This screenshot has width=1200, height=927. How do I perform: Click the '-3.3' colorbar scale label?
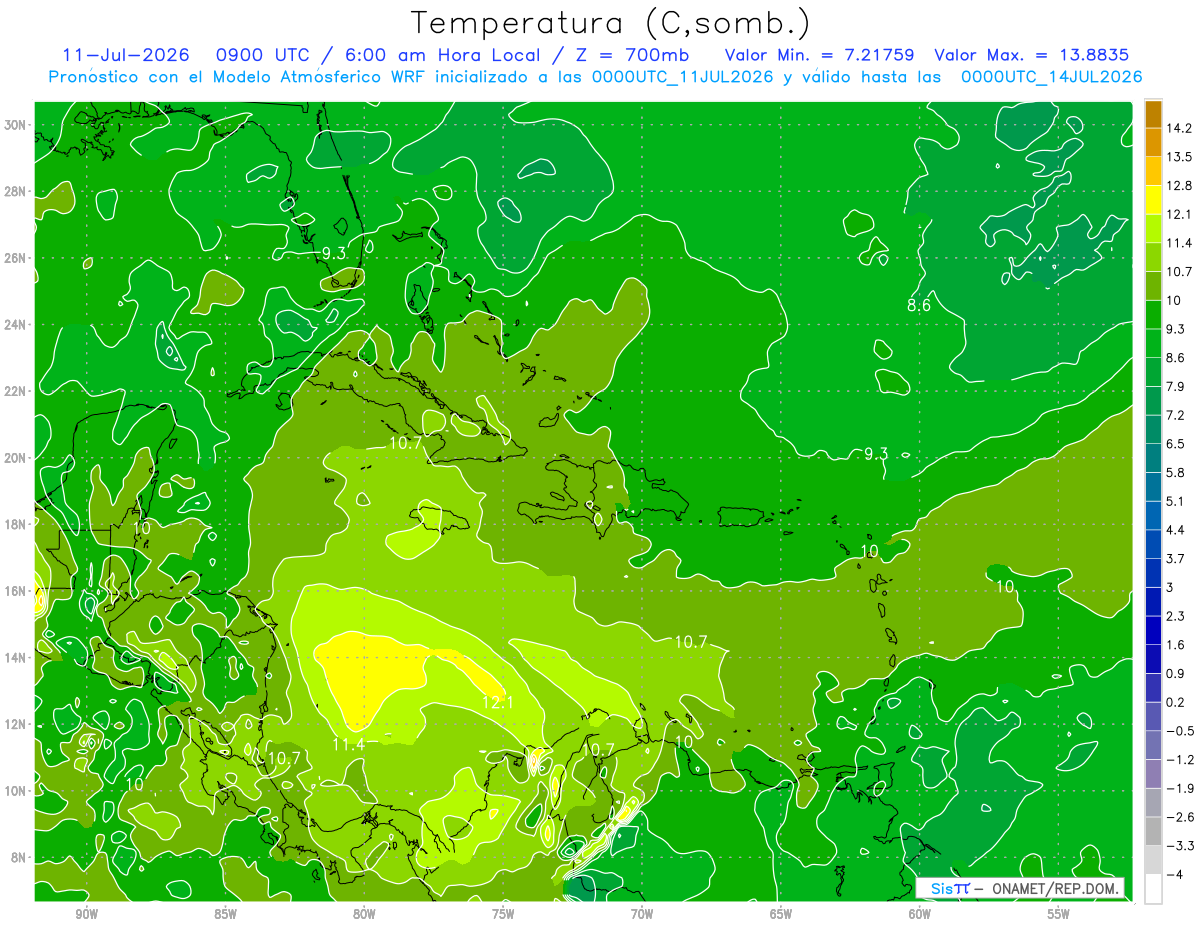click(1179, 846)
